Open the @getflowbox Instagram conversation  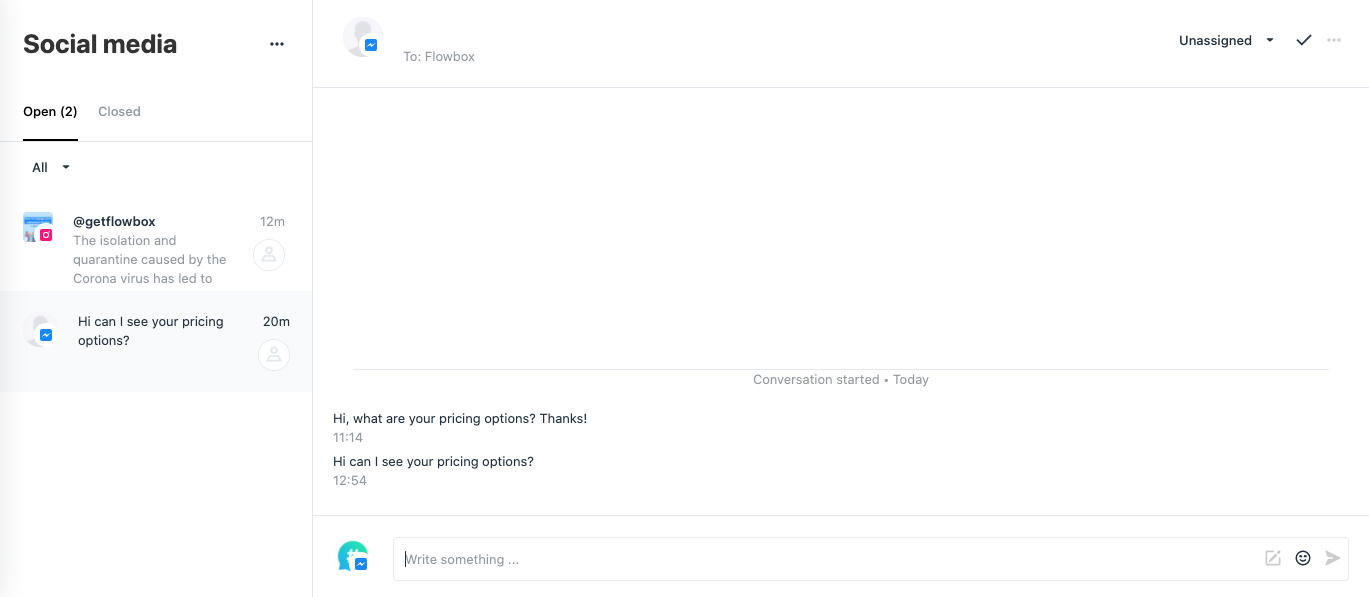(x=150, y=250)
